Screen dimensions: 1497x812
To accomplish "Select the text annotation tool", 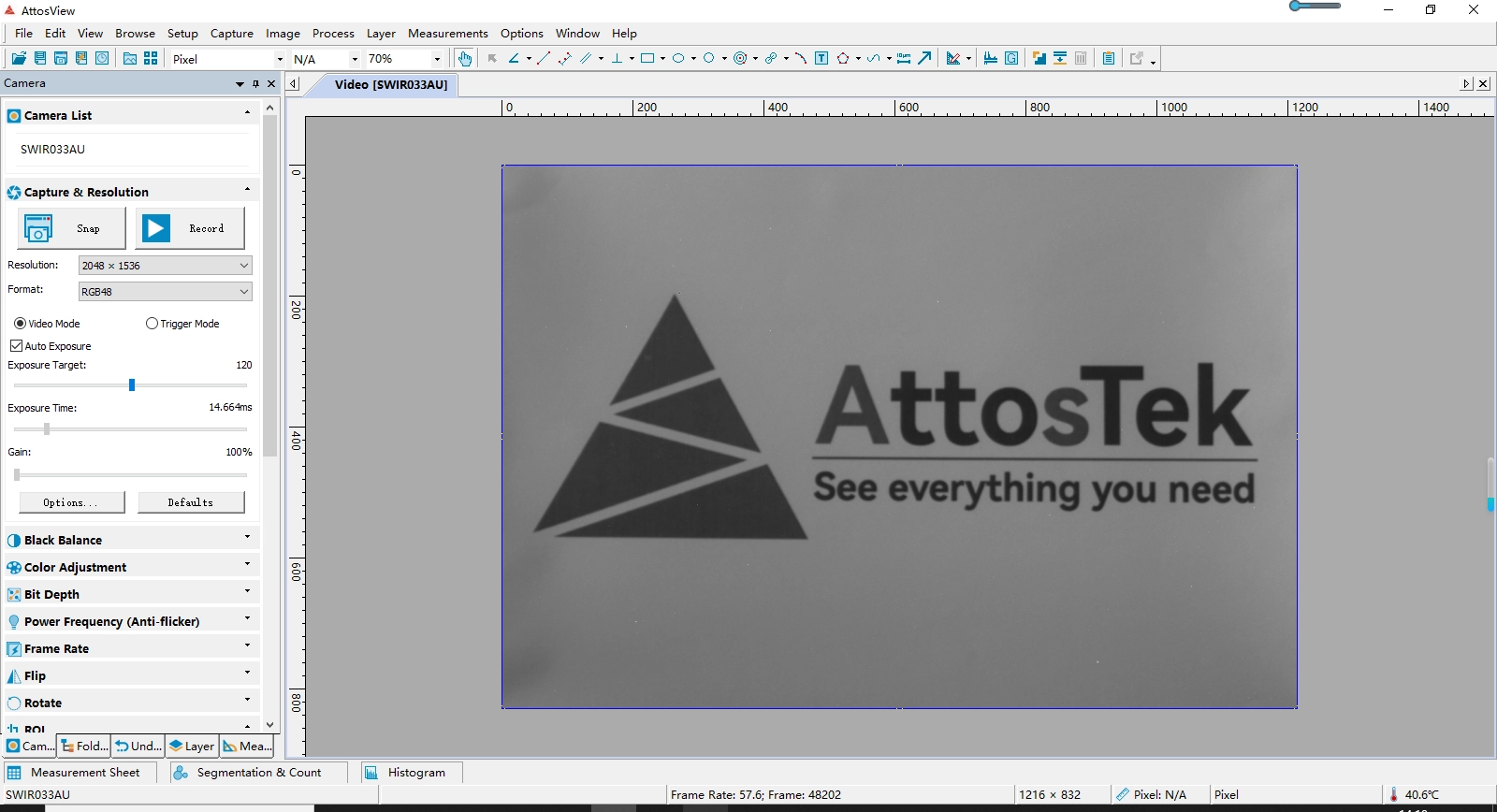I will click(821, 58).
